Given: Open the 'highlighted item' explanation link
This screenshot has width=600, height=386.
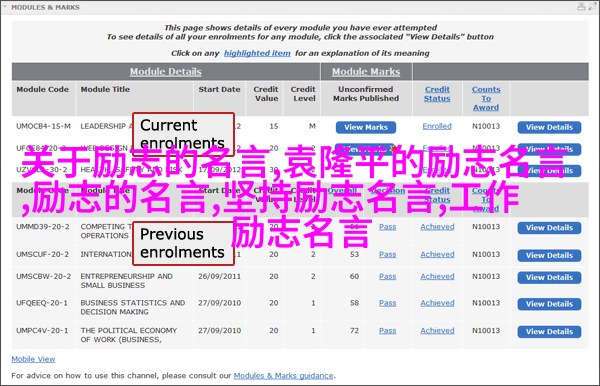Looking at the screenshot, I should tap(257, 53).
